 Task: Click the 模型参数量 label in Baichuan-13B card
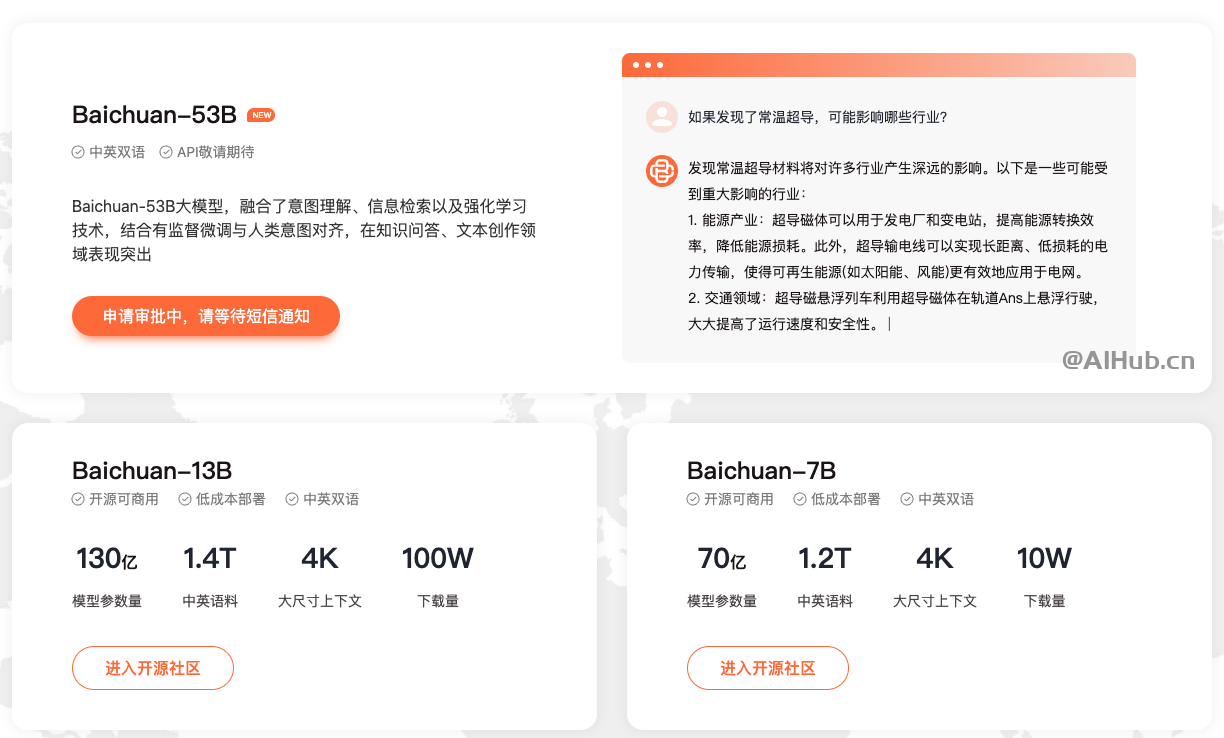[x=107, y=601]
